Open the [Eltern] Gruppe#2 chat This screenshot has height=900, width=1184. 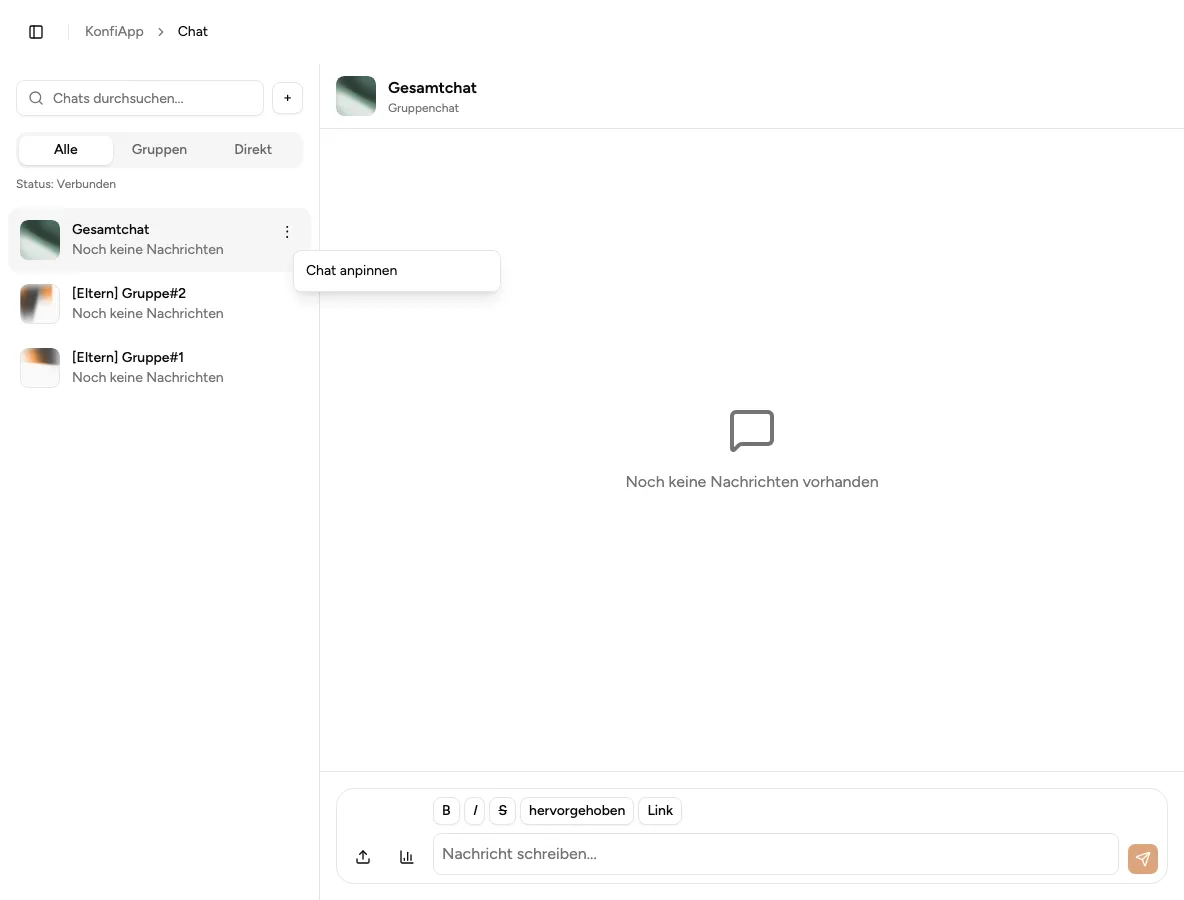pyautogui.click(x=159, y=304)
